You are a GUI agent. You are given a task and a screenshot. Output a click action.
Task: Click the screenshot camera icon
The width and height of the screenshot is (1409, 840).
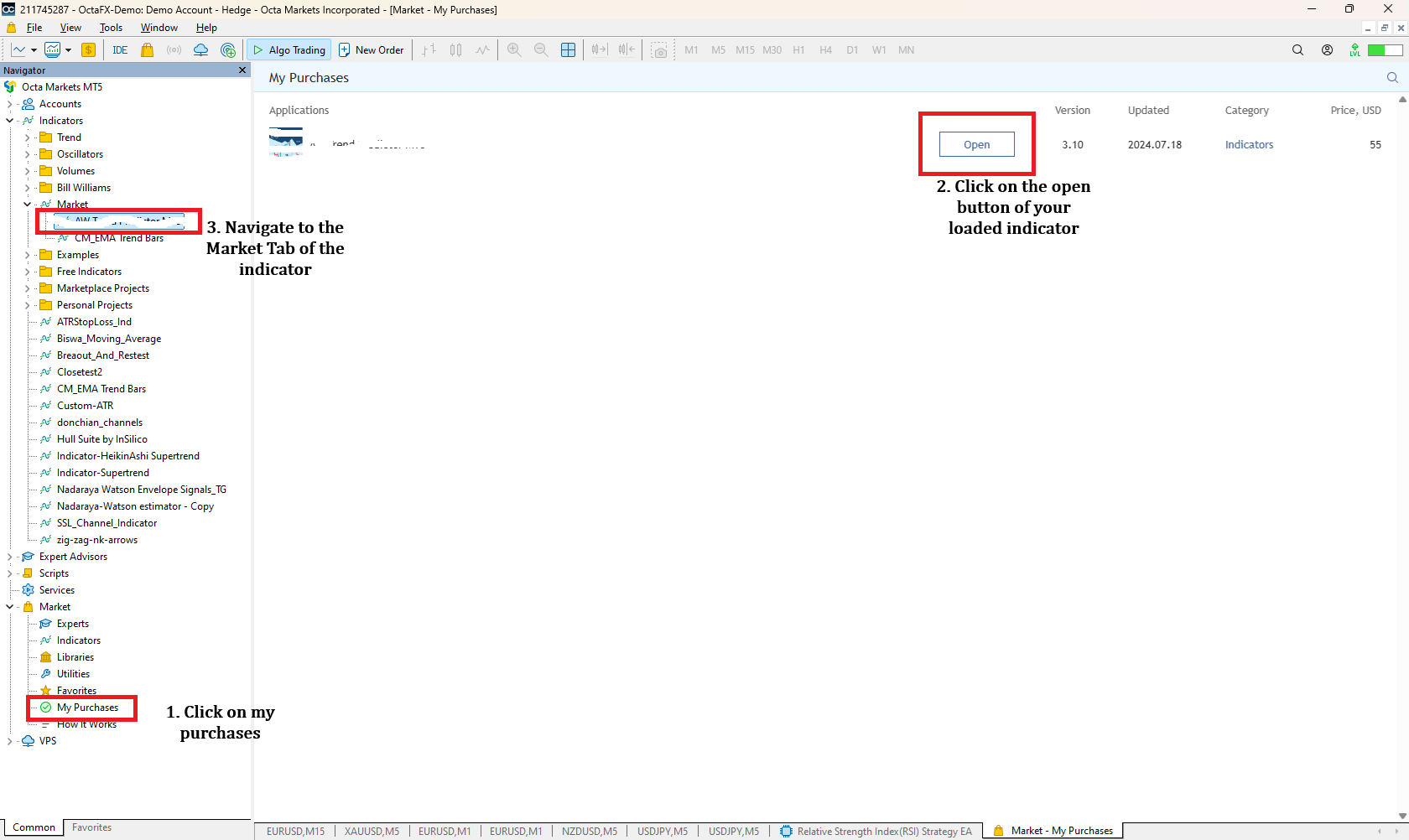click(660, 50)
